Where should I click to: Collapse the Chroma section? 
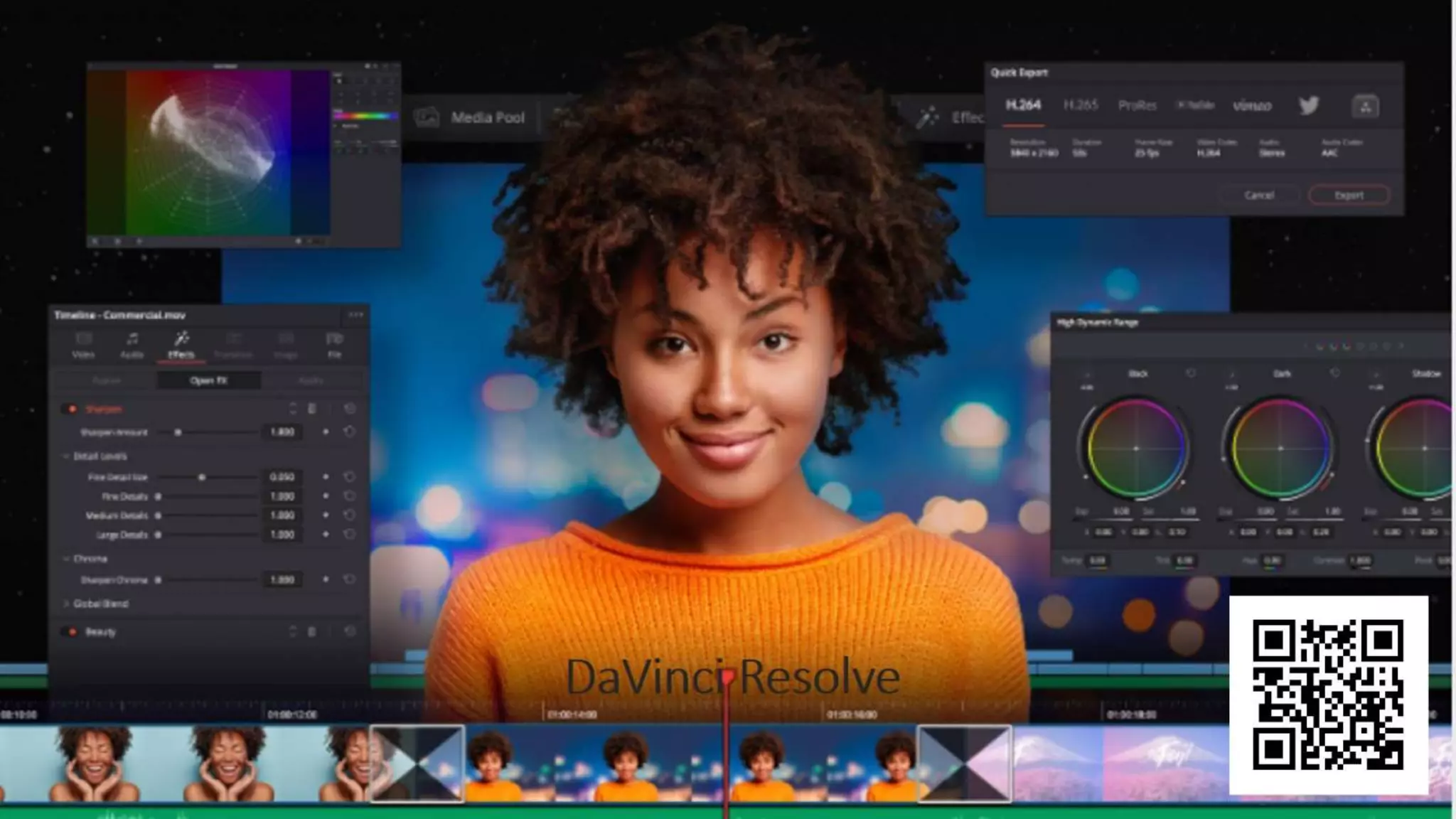[66, 559]
